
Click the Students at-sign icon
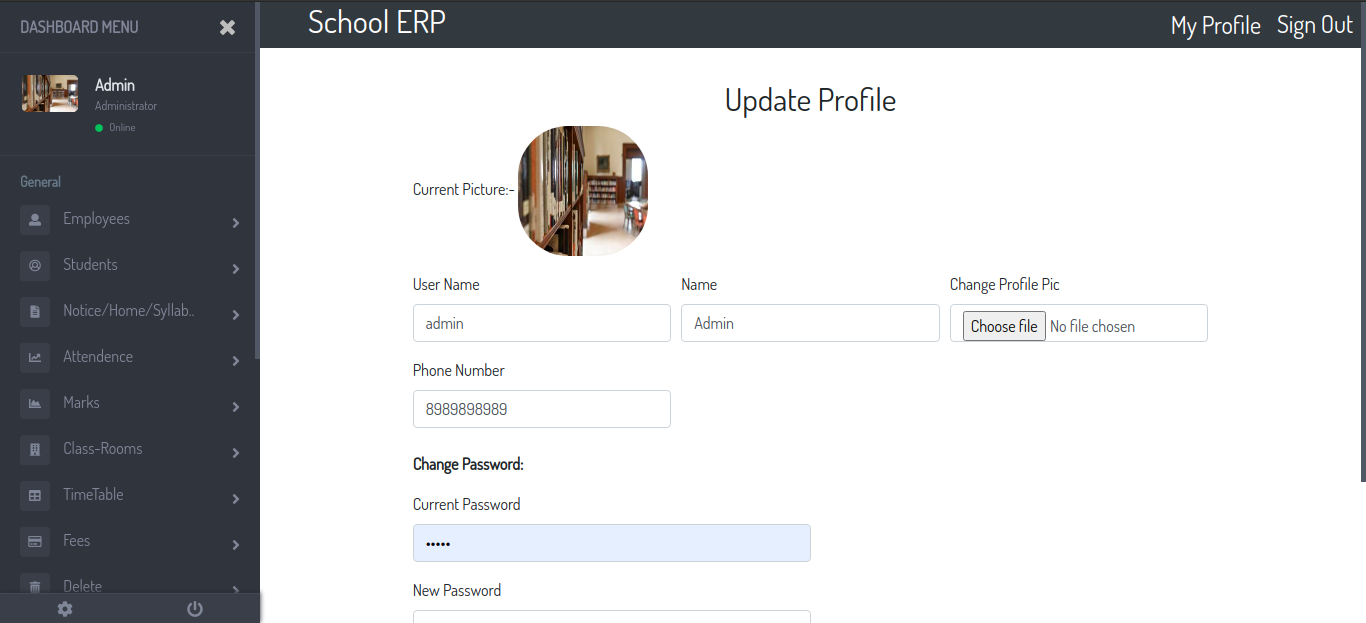pos(35,265)
